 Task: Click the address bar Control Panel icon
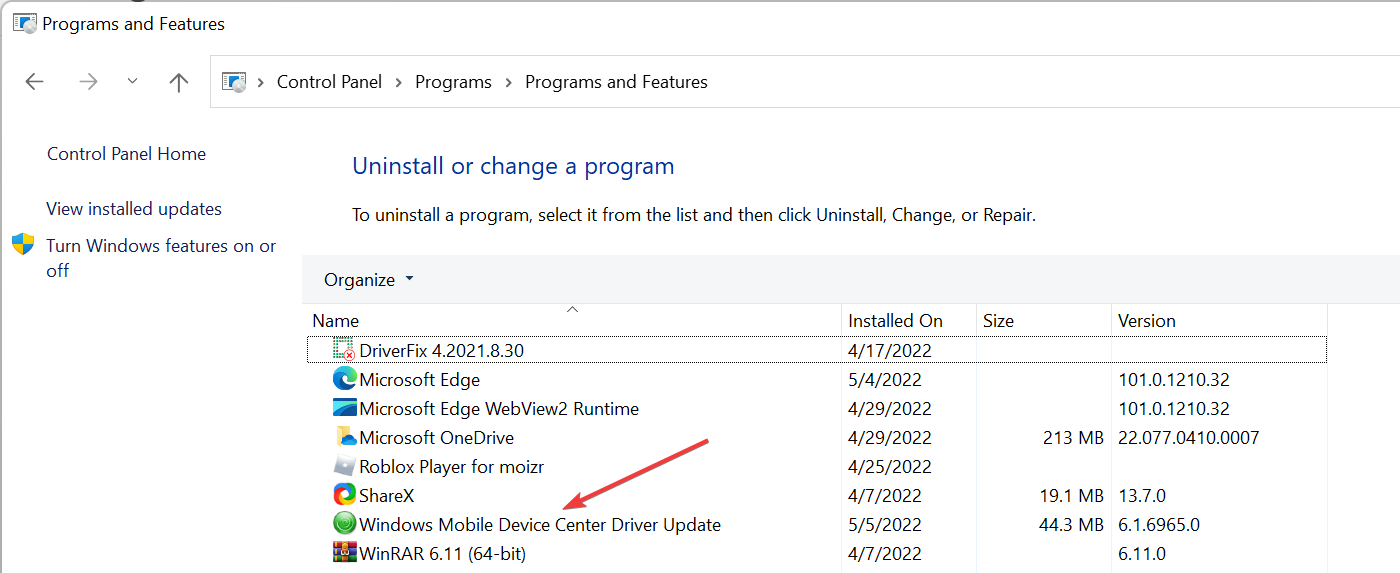click(x=234, y=82)
